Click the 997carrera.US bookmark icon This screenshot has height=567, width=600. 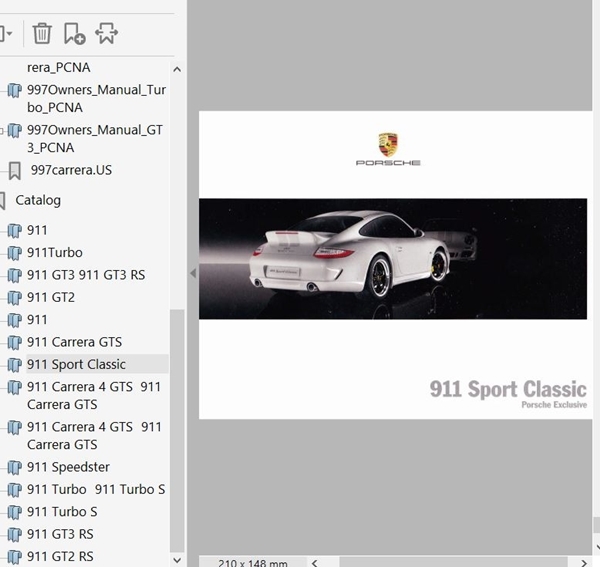(x=15, y=171)
